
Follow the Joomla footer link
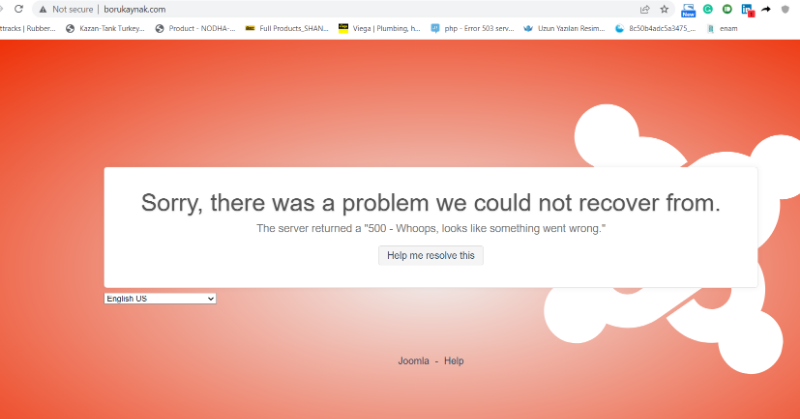(x=413, y=361)
